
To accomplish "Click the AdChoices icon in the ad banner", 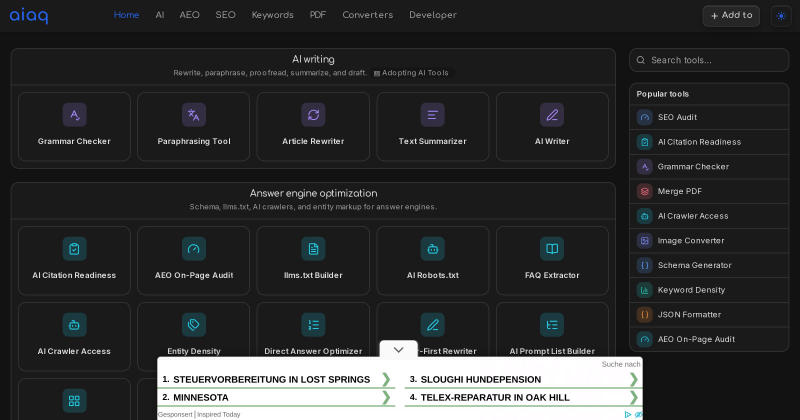I will [x=628, y=415].
